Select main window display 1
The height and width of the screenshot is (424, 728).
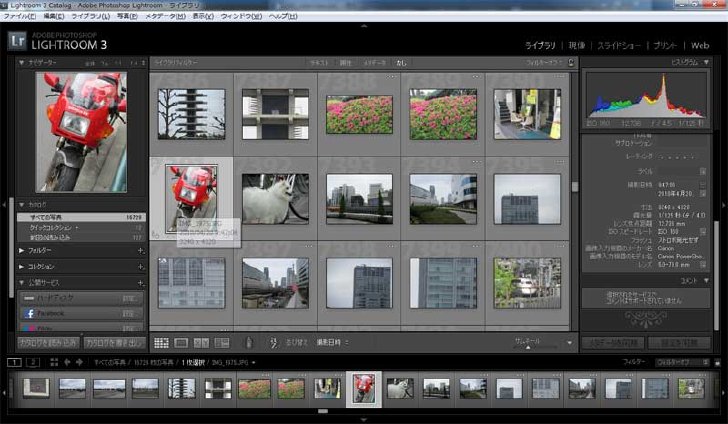click(x=14, y=362)
